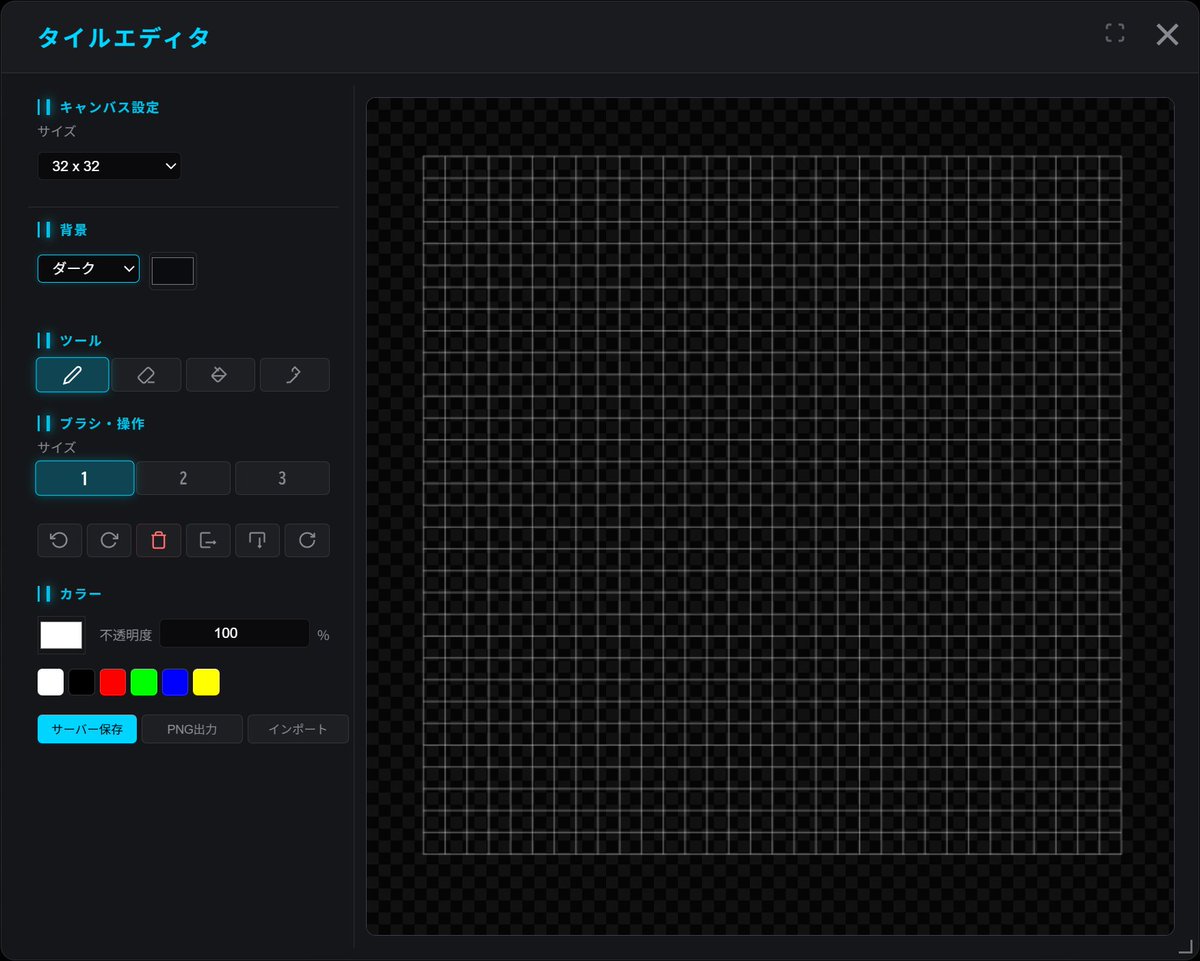Set brush size to 1
1200x961 pixels.
pos(84,478)
